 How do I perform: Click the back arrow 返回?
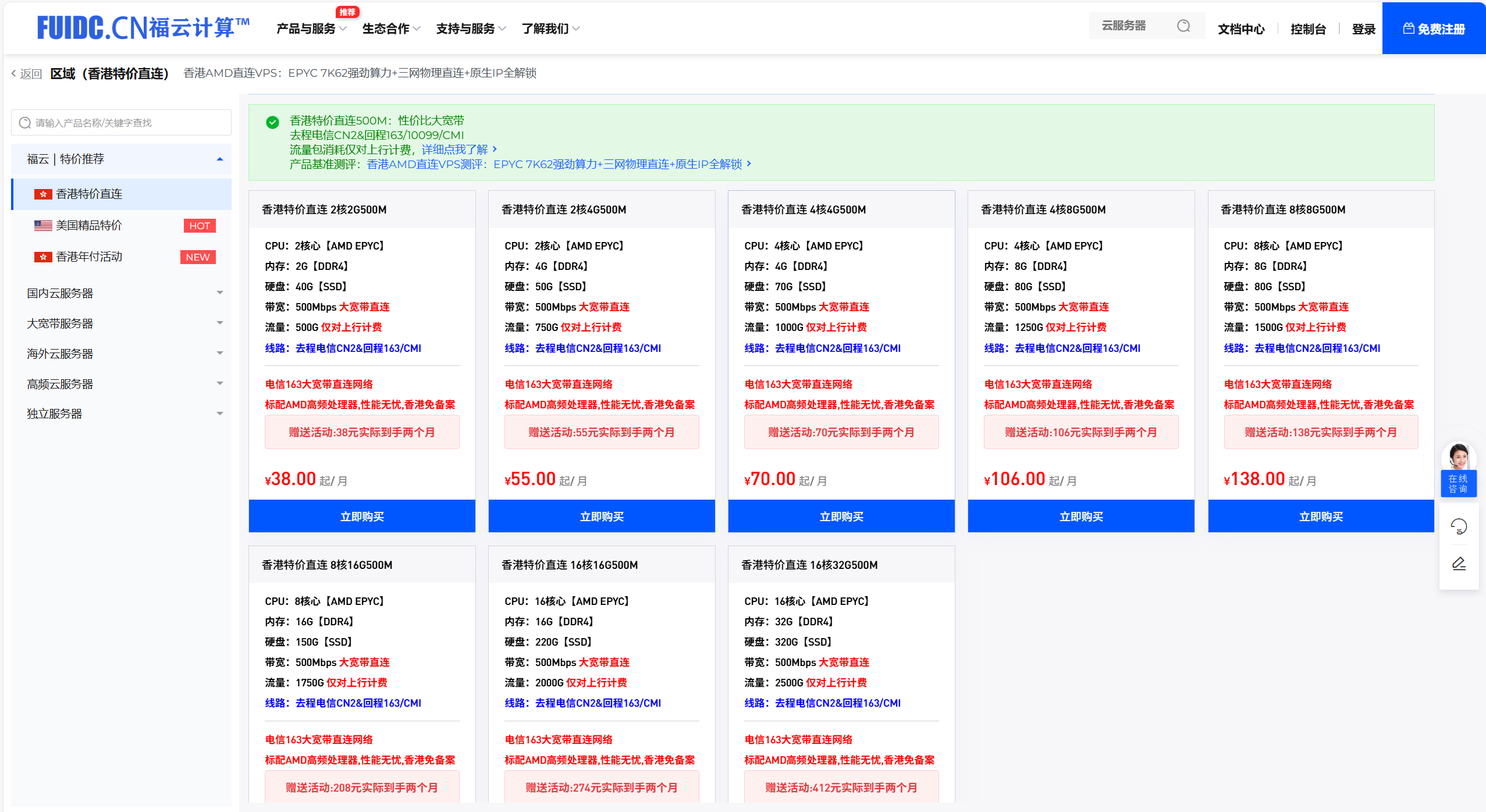click(x=26, y=74)
